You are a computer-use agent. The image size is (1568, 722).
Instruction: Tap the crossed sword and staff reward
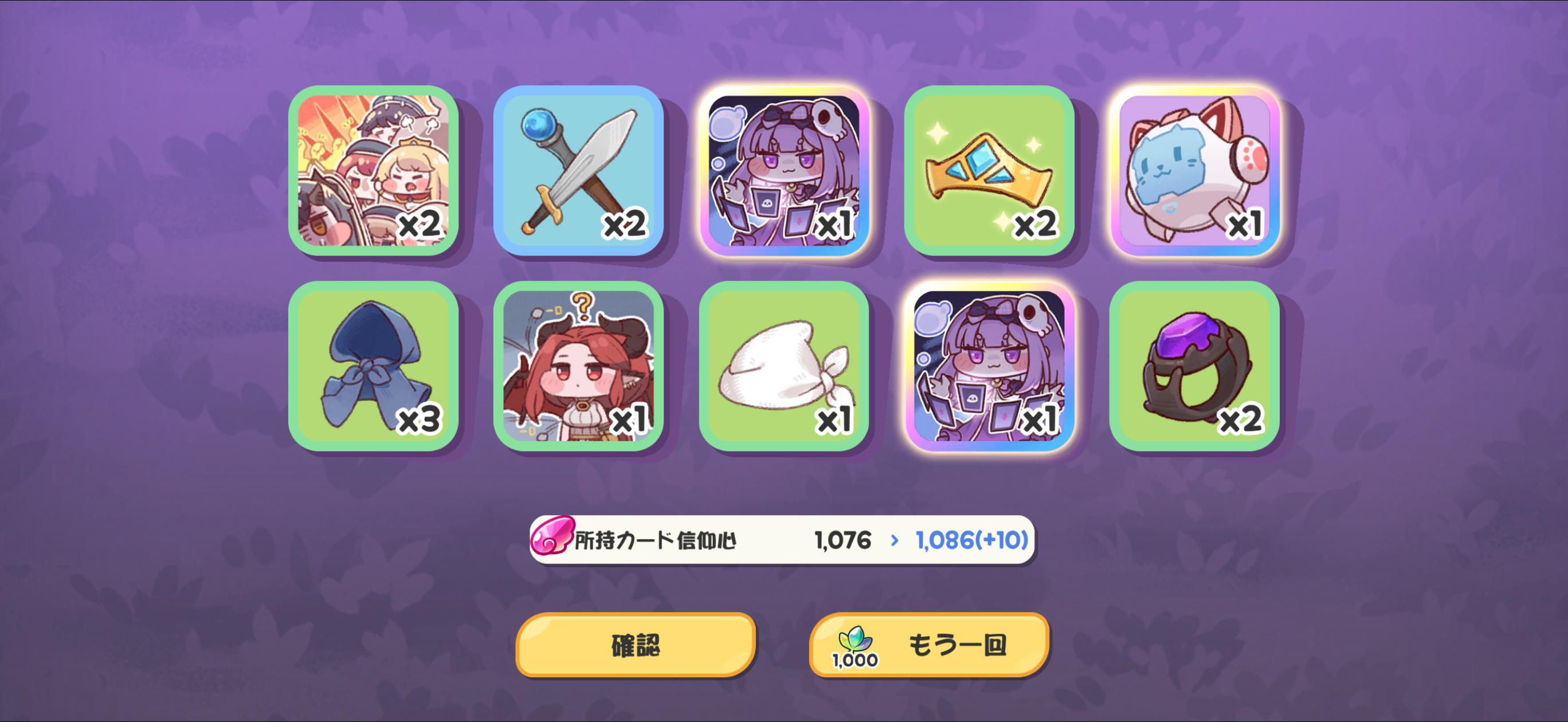578,170
